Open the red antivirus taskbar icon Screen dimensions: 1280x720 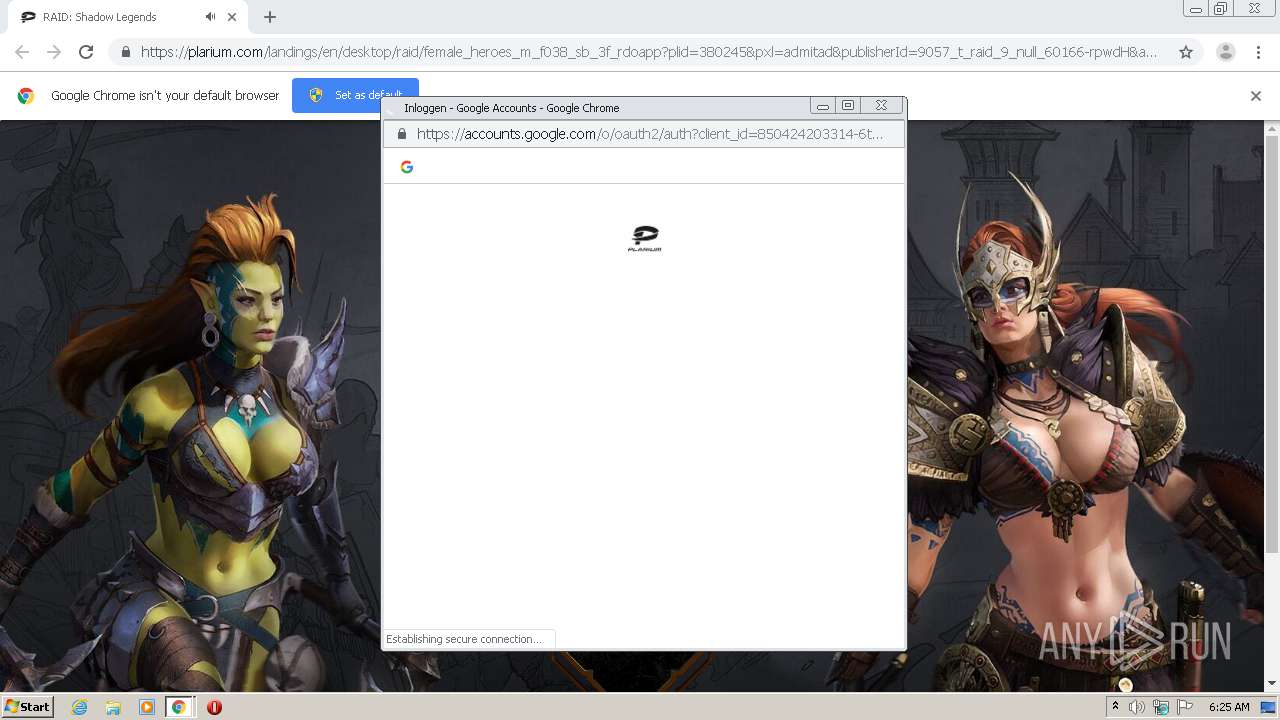point(214,707)
